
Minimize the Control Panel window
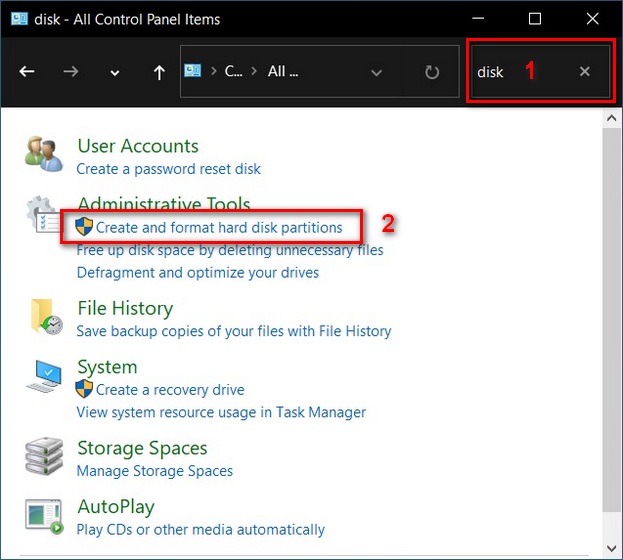coord(478,18)
